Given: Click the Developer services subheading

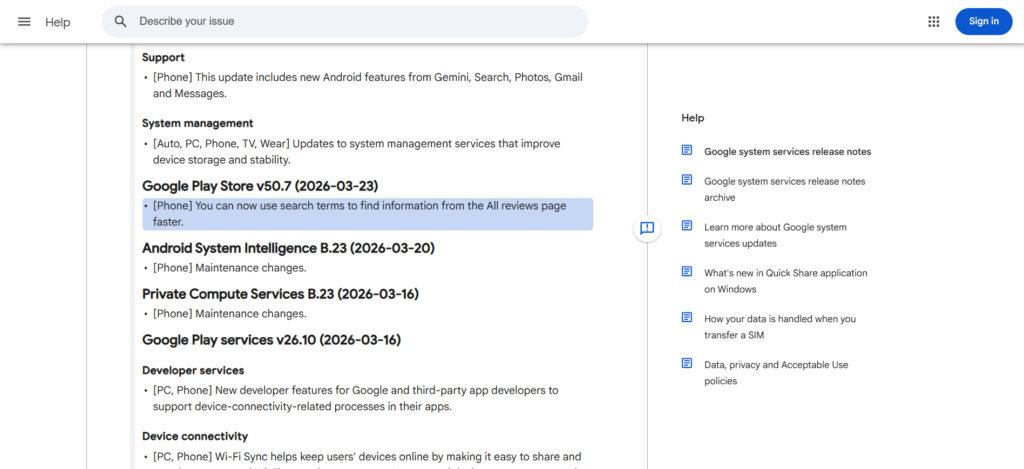Looking at the screenshot, I should (193, 370).
